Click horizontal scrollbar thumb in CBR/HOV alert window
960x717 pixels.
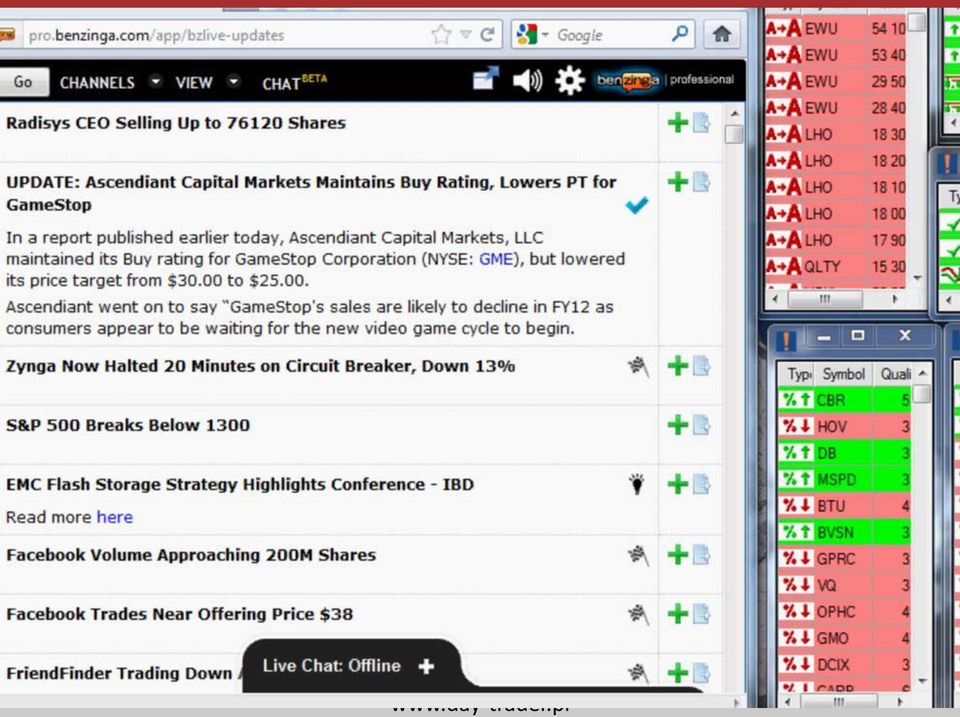[839, 700]
